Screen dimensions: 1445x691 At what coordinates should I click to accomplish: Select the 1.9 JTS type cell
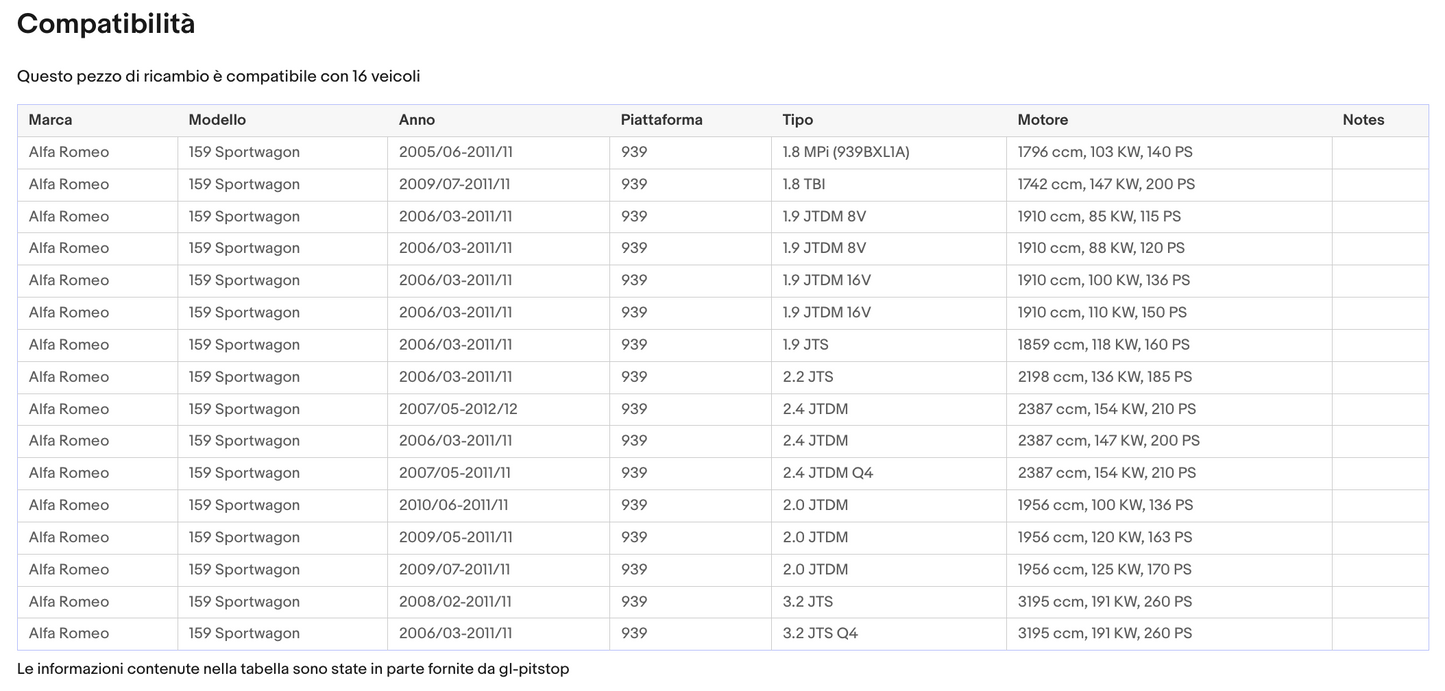805,344
